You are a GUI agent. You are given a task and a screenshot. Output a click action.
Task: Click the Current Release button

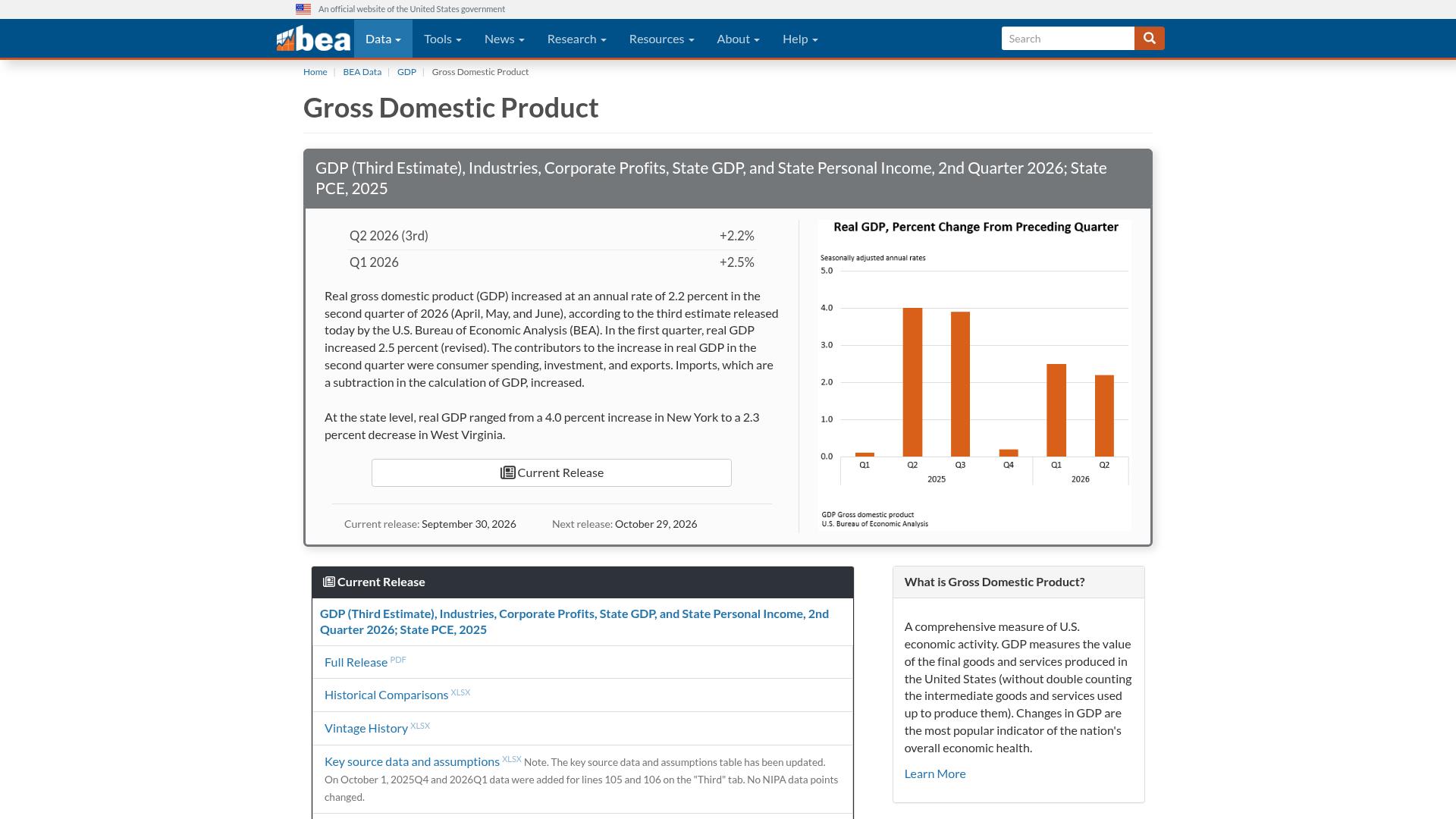pyautogui.click(x=551, y=472)
